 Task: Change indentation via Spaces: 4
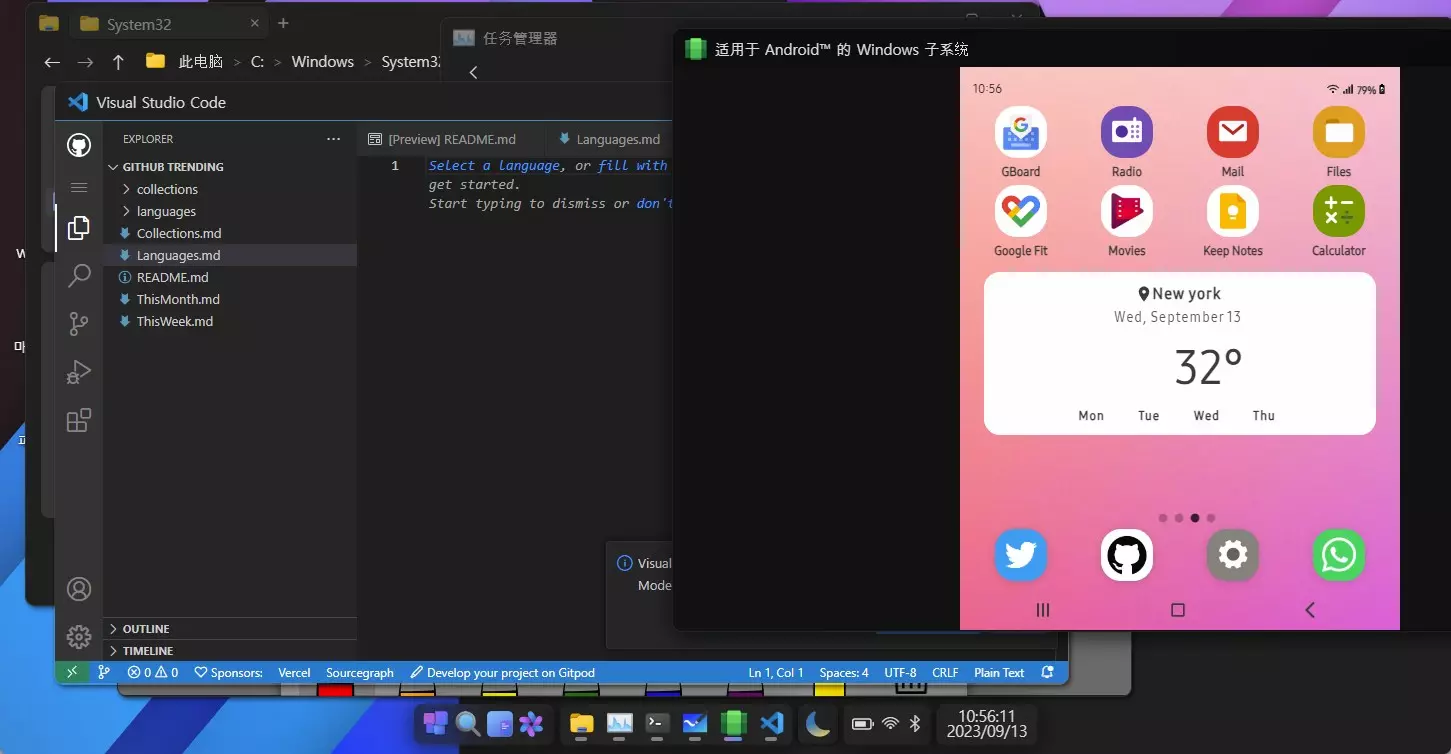pyautogui.click(x=844, y=673)
